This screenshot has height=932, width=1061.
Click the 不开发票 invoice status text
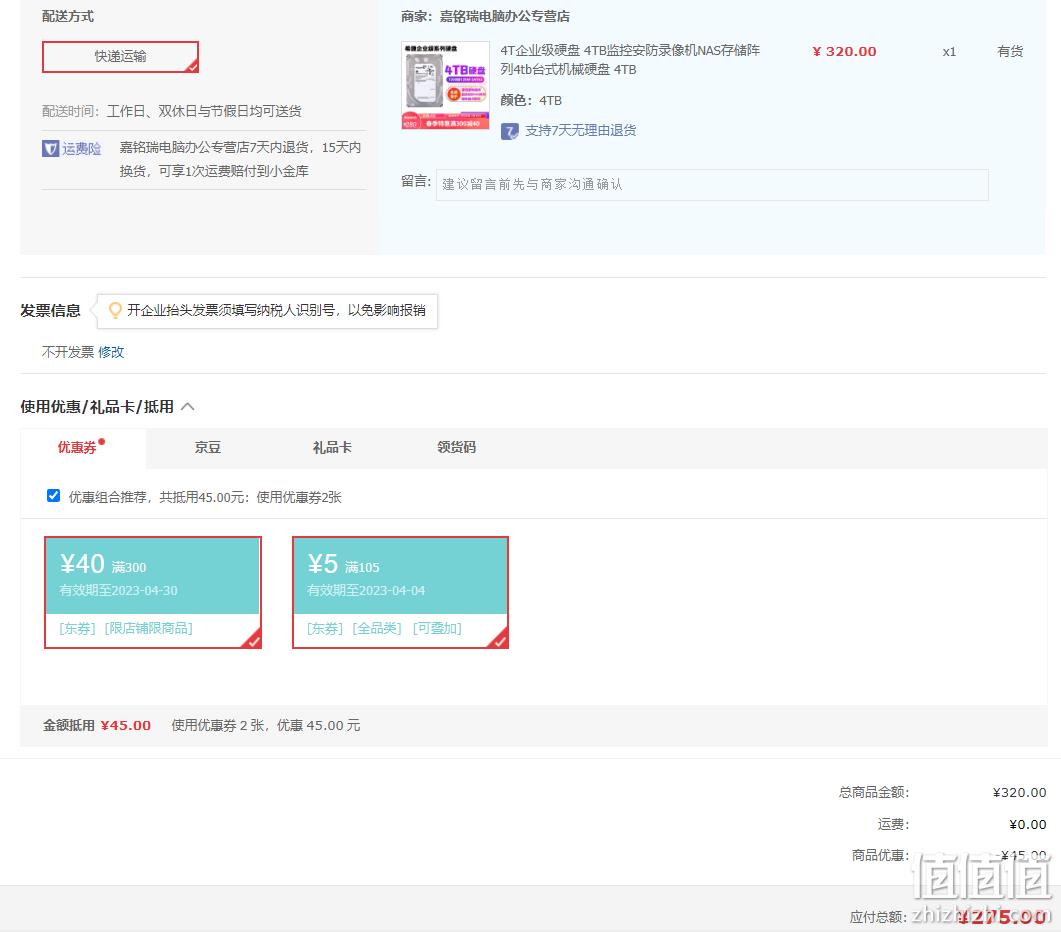[x=68, y=352]
